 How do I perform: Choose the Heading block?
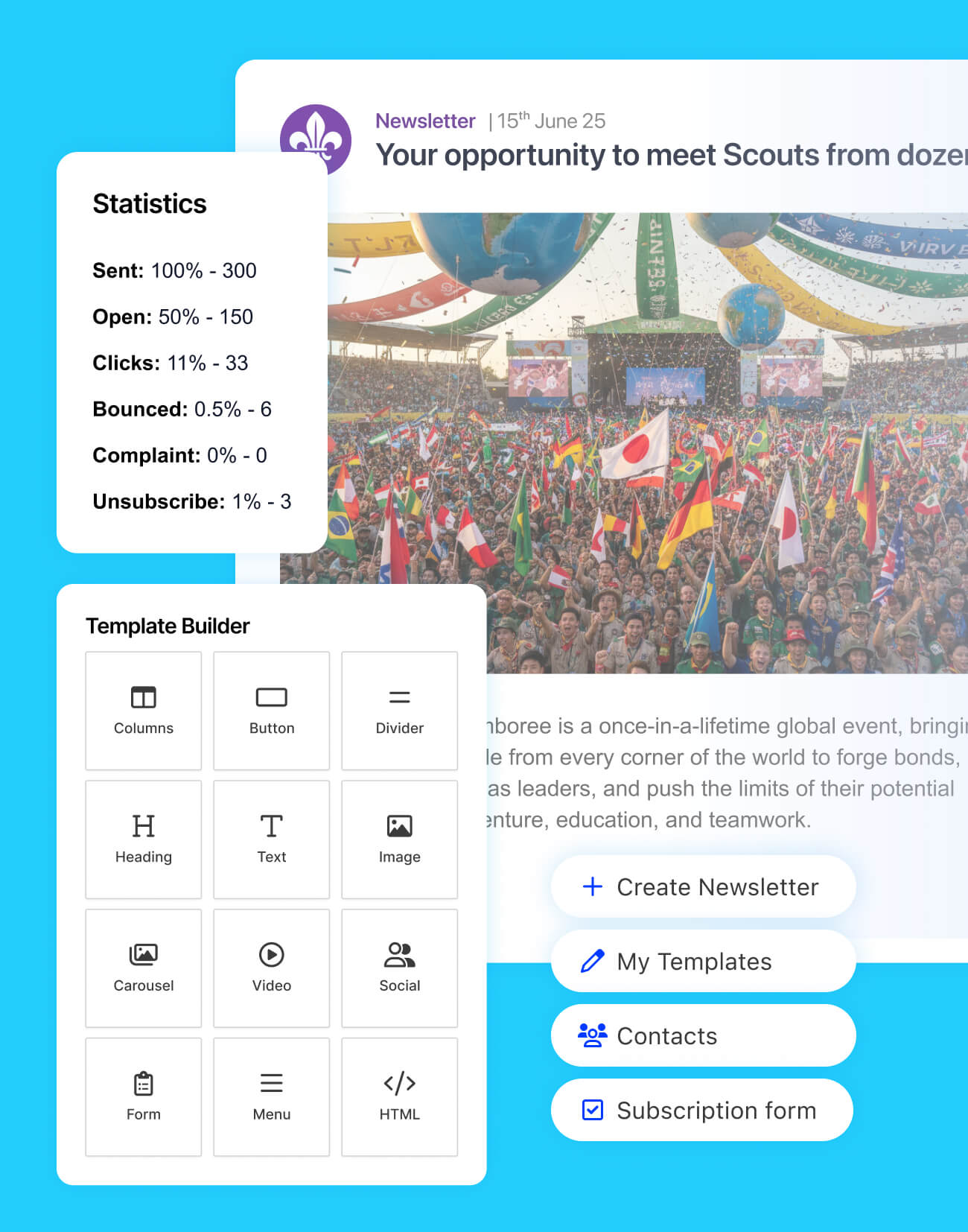click(x=144, y=839)
